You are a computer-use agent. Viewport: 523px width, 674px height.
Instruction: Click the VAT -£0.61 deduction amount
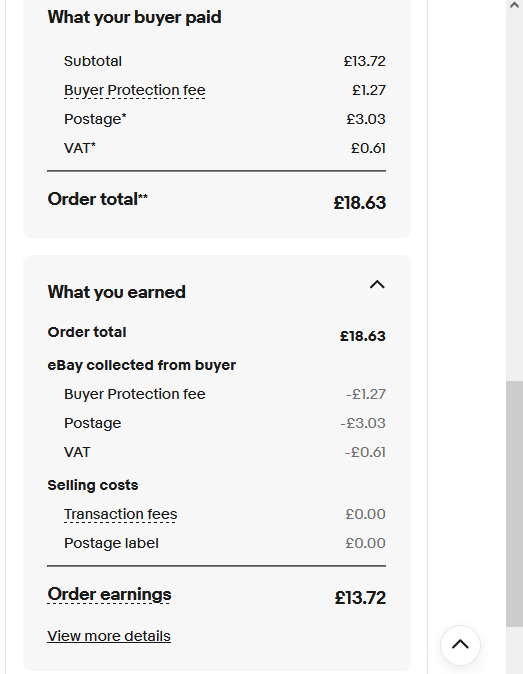point(365,452)
